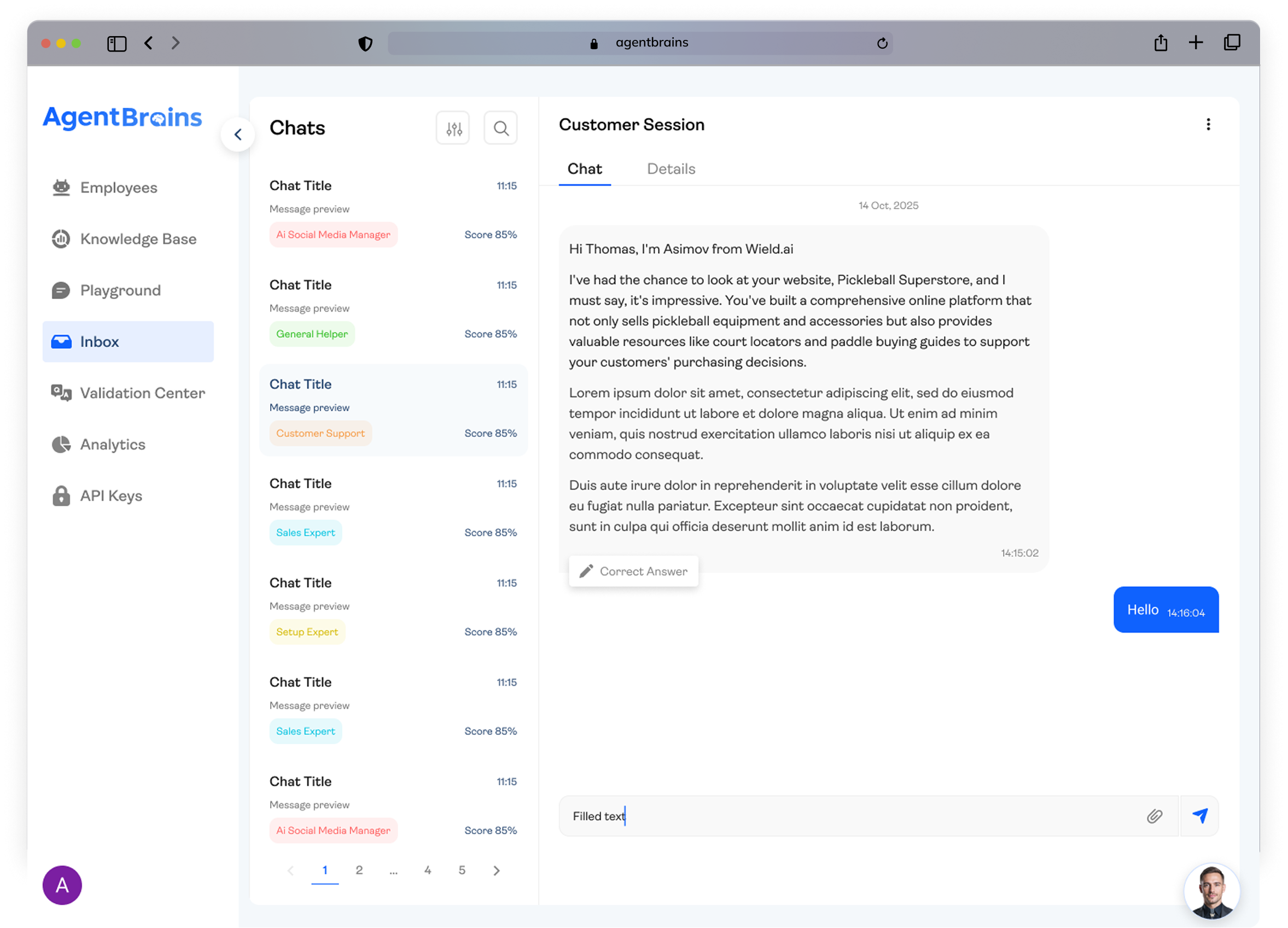Viewport: 1288px width, 928px height.
Task: Collapse the sidebar with chevron button
Action: (238, 135)
